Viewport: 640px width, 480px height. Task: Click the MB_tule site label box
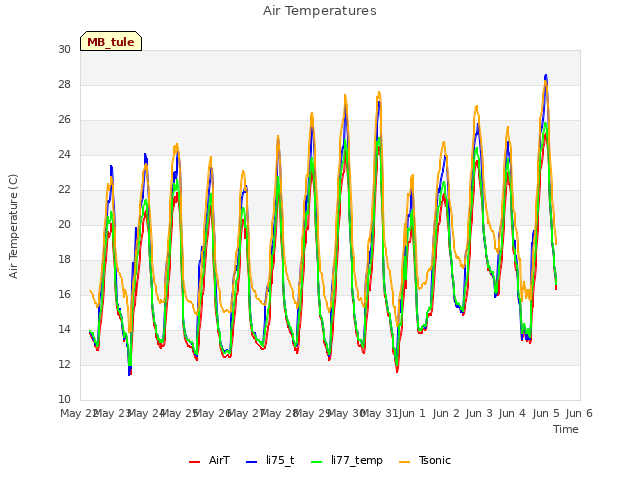(x=111, y=41)
